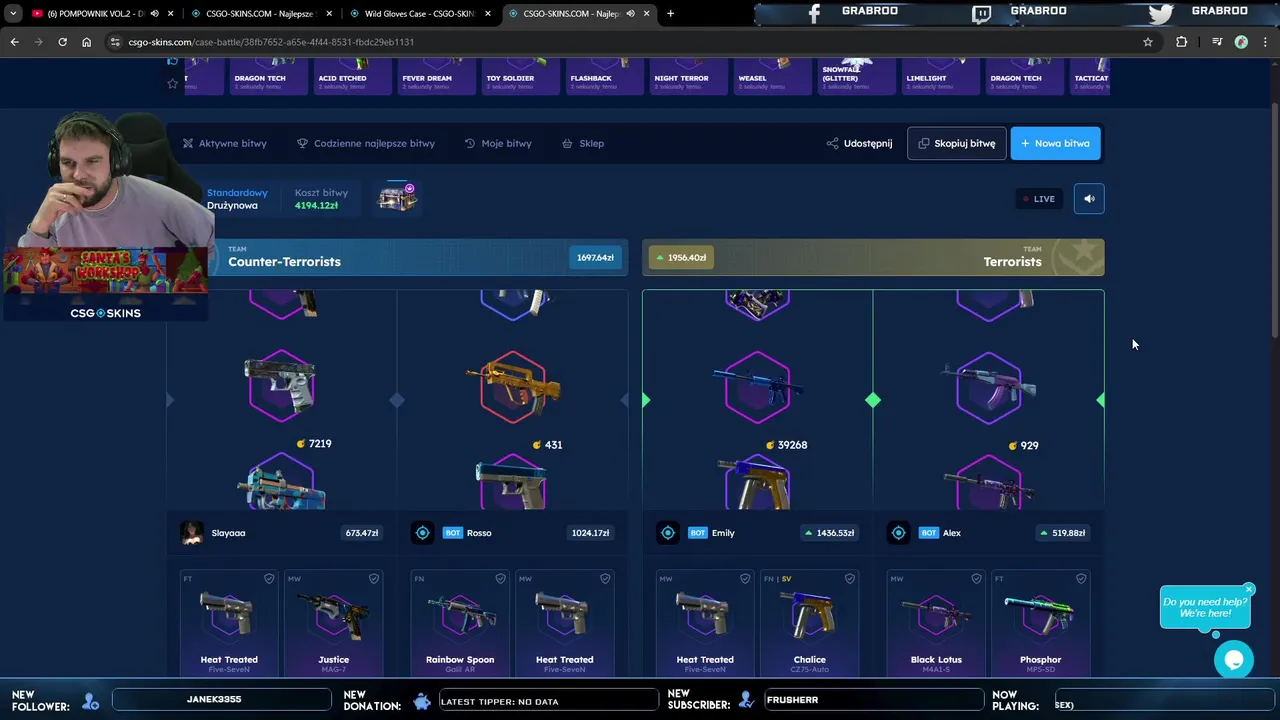Click the star icon left of drop ticker
Viewport: 1280px width, 720px height.
pyautogui.click(x=172, y=83)
